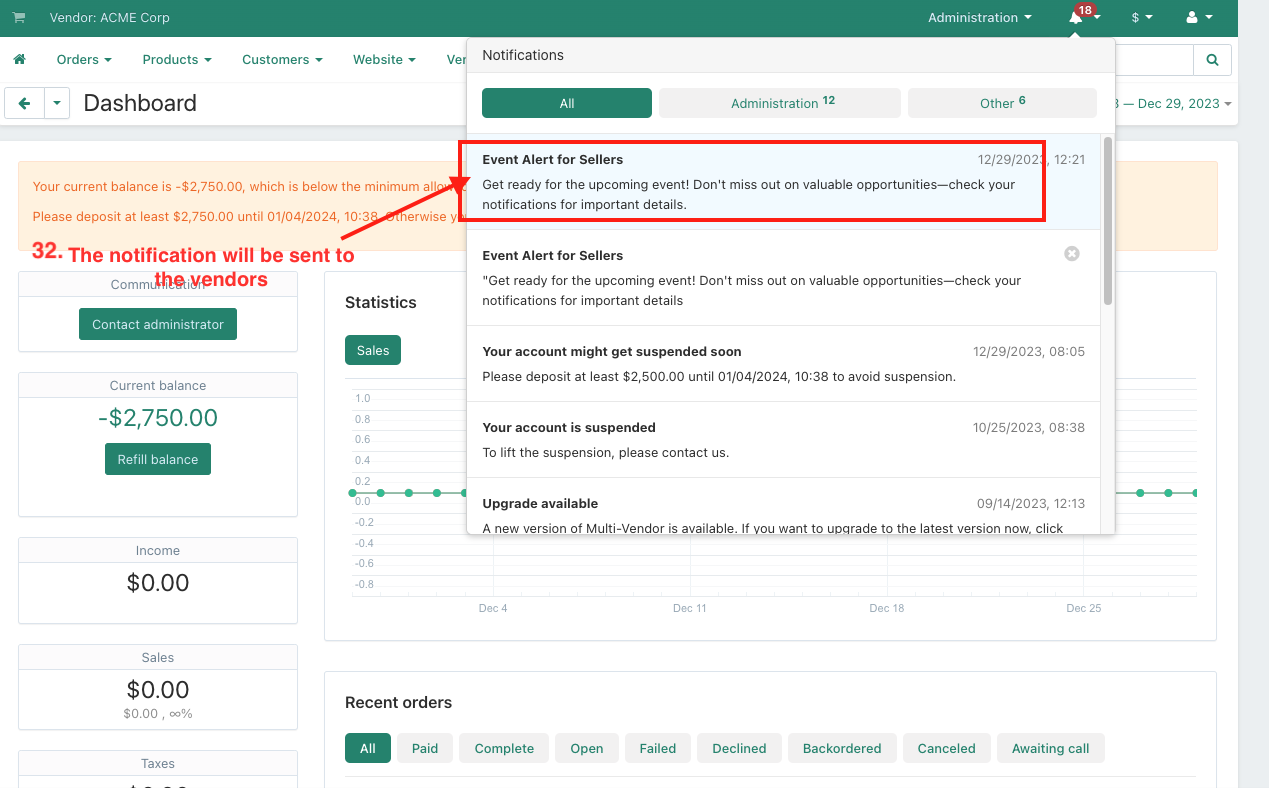Filter recent orders by Paid
The width and height of the screenshot is (1269, 788).
pos(425,748)
